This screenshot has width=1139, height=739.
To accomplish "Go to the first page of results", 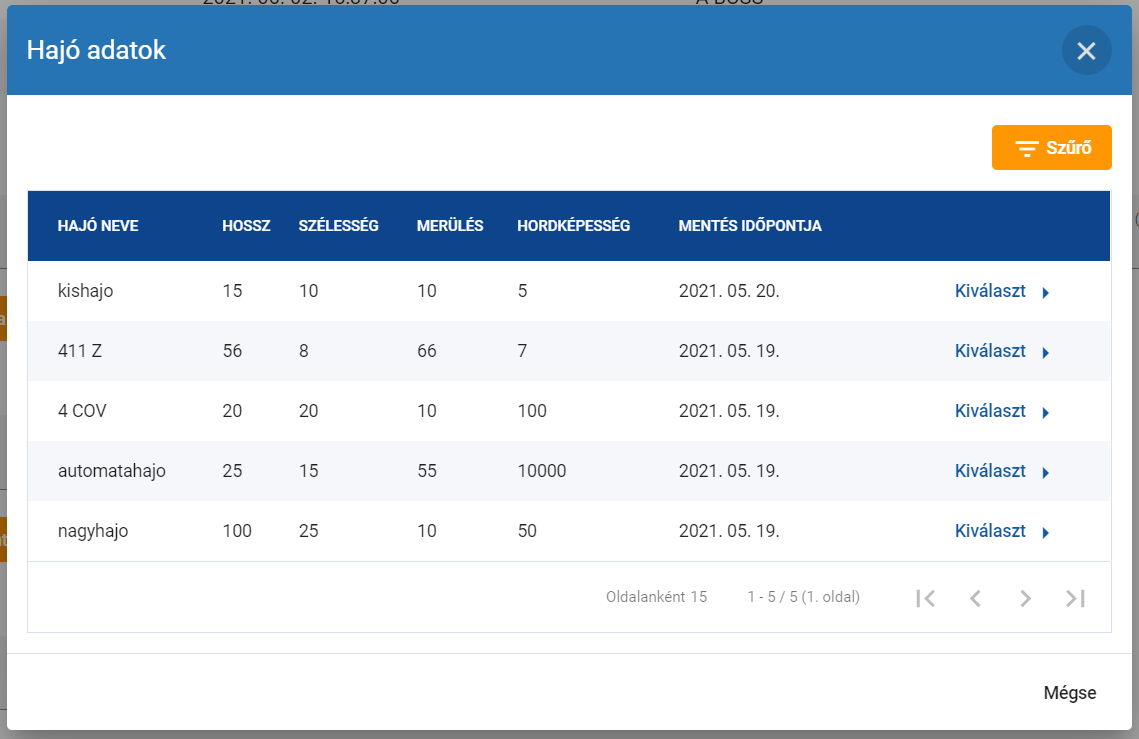I will click(x=925, y=598).
